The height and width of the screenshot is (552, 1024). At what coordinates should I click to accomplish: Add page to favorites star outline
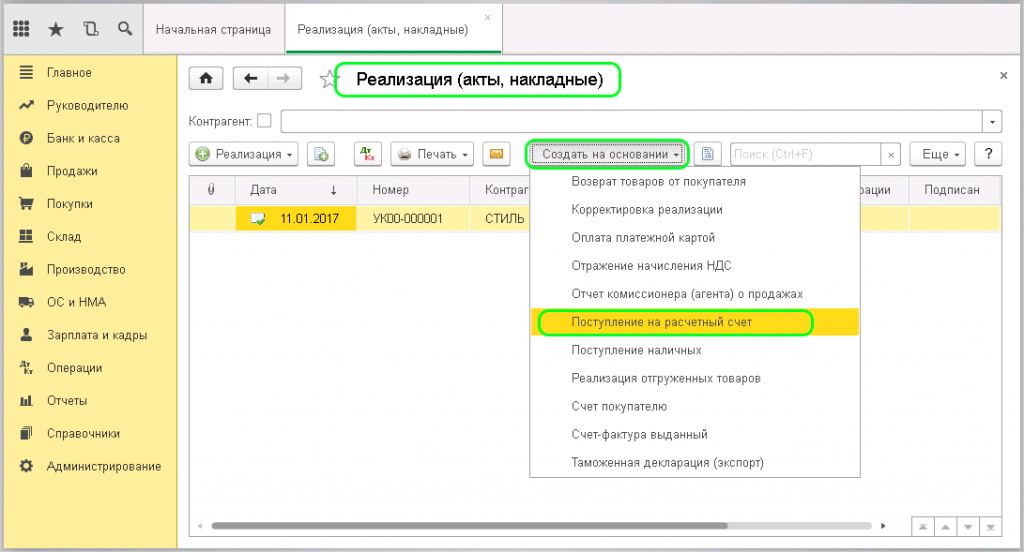click(x=327, y=80)
